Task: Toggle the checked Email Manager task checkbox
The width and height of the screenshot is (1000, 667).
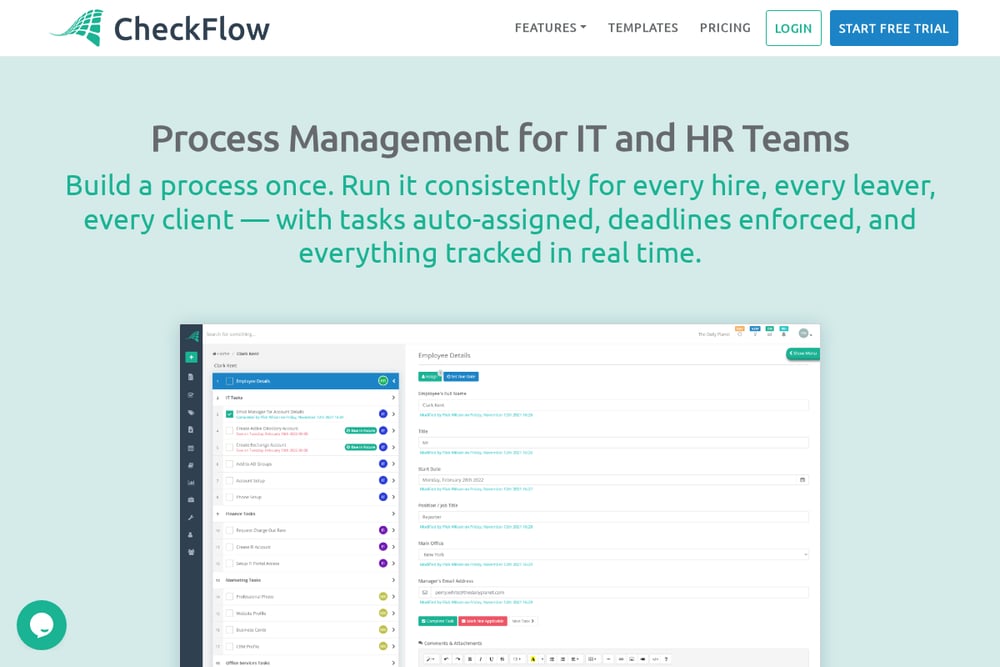Action: (230, 414)
